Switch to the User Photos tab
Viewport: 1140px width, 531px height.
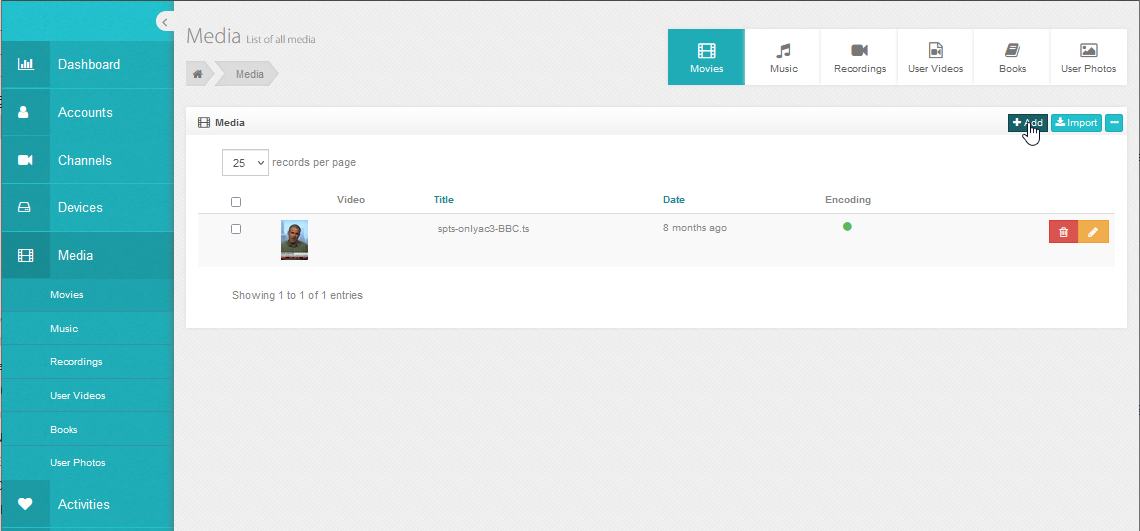click(x=1088, y=57)
